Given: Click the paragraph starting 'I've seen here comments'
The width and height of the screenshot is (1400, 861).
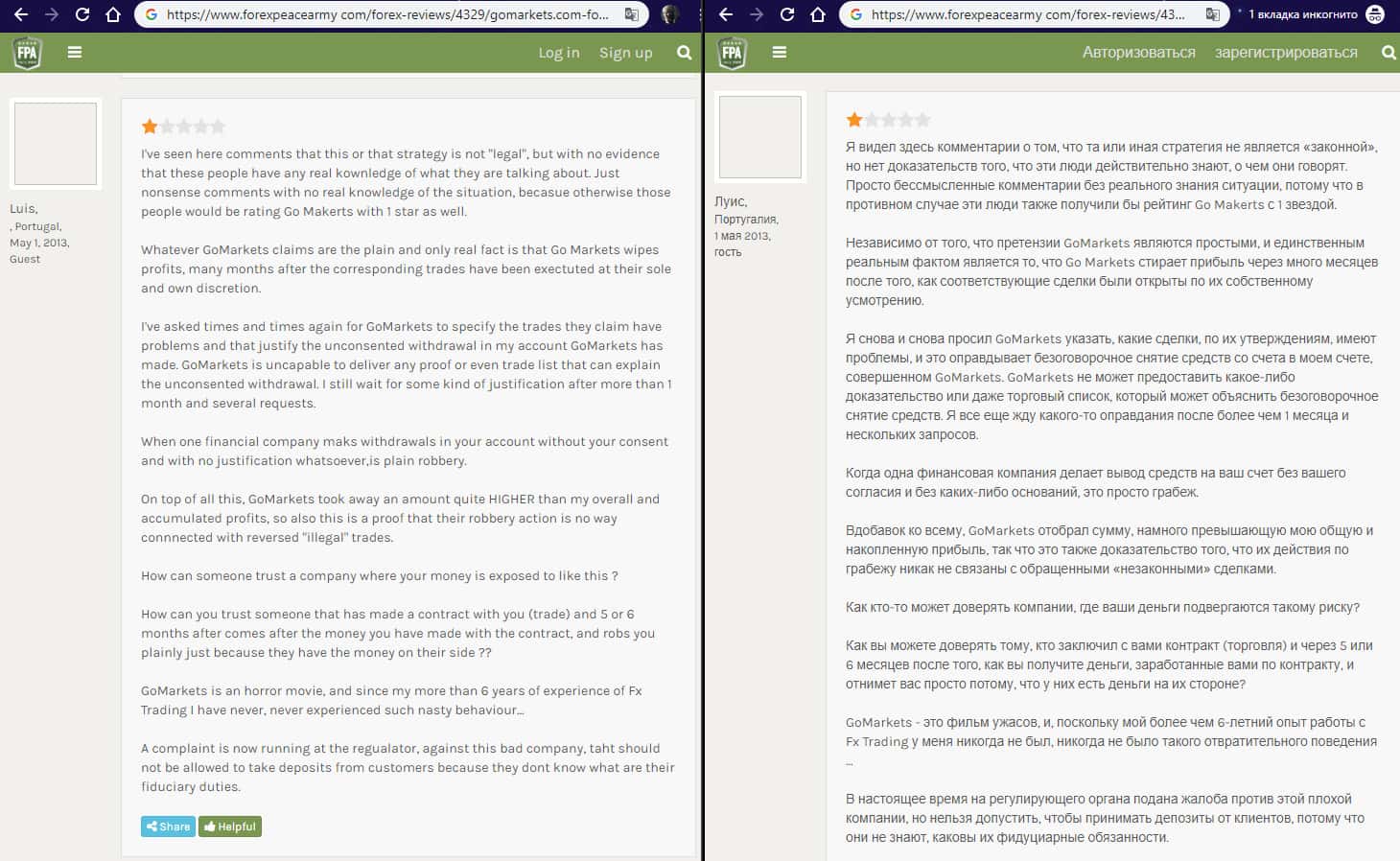Looking at the screenshot, I should pos(406,183).
